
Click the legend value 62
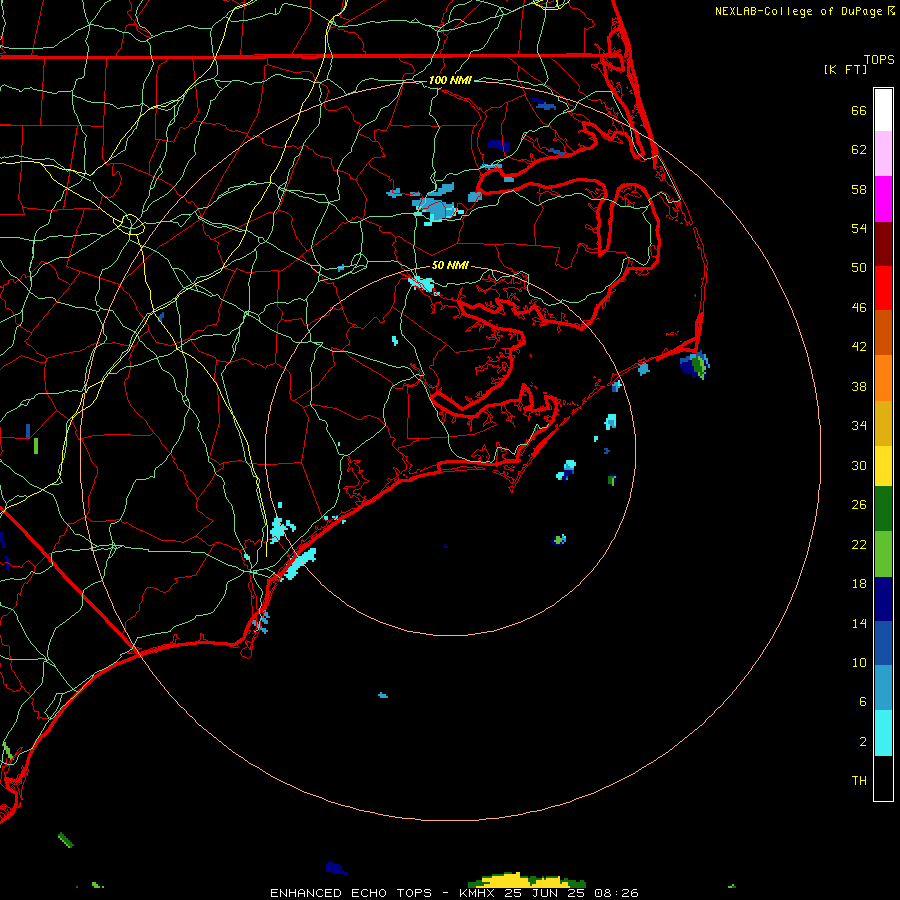click(859, 150)
